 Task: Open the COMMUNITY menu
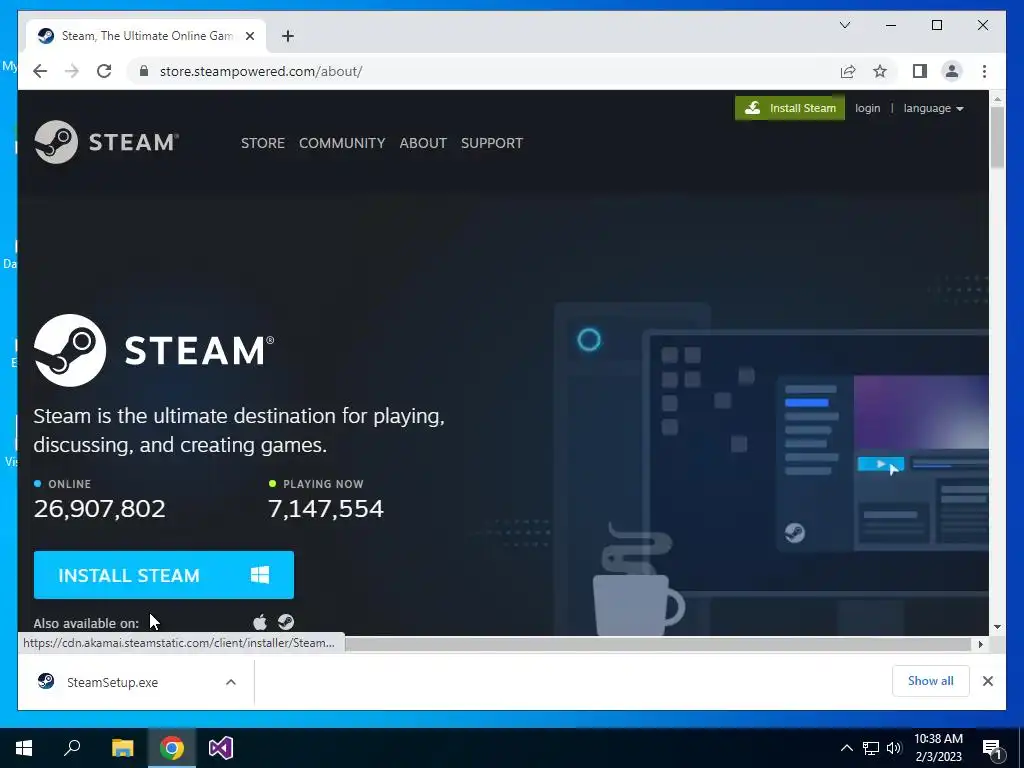click(x=342, y=143)
